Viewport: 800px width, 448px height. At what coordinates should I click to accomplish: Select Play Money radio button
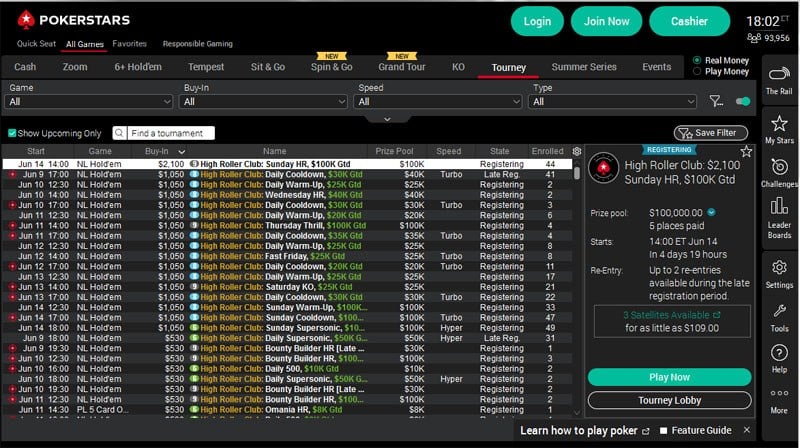(x=696, y=71)
